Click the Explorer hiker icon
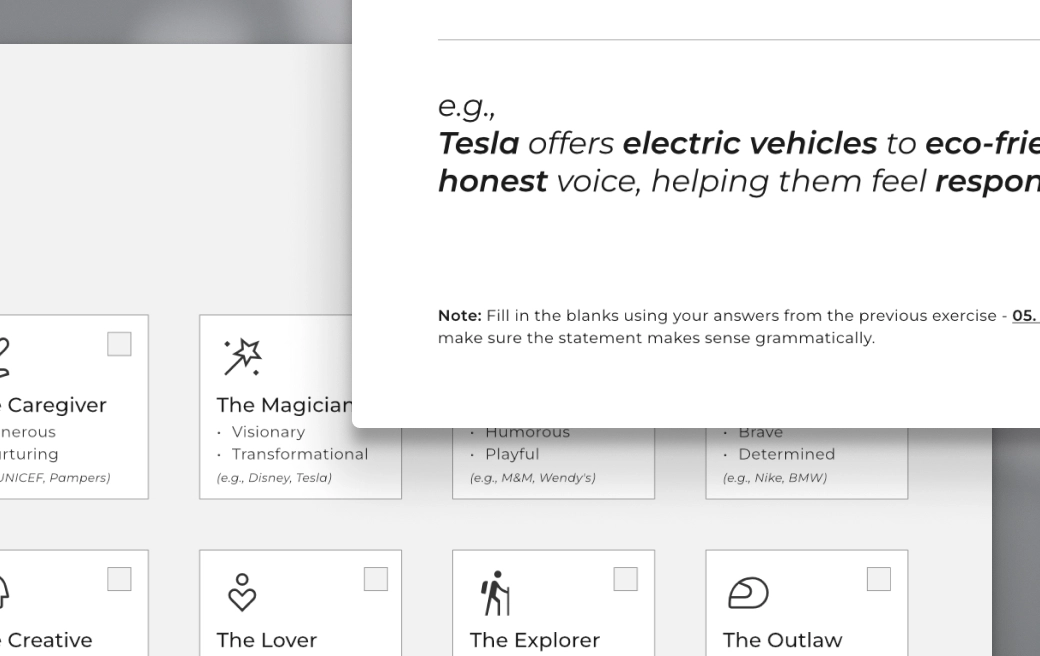This screenshot has width=1040, height=656. (x=495, y=593)
